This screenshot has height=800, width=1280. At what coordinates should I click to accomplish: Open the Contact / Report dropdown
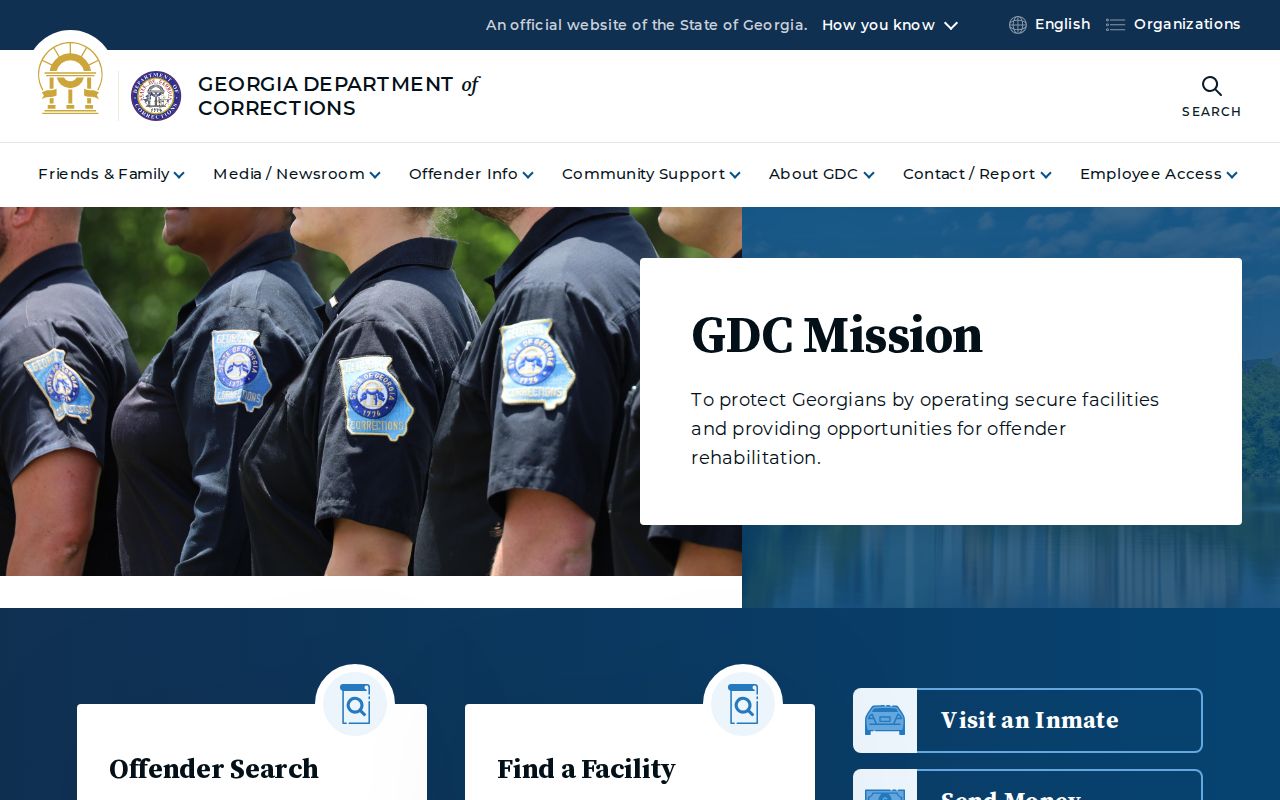click(x=977, y=174)
